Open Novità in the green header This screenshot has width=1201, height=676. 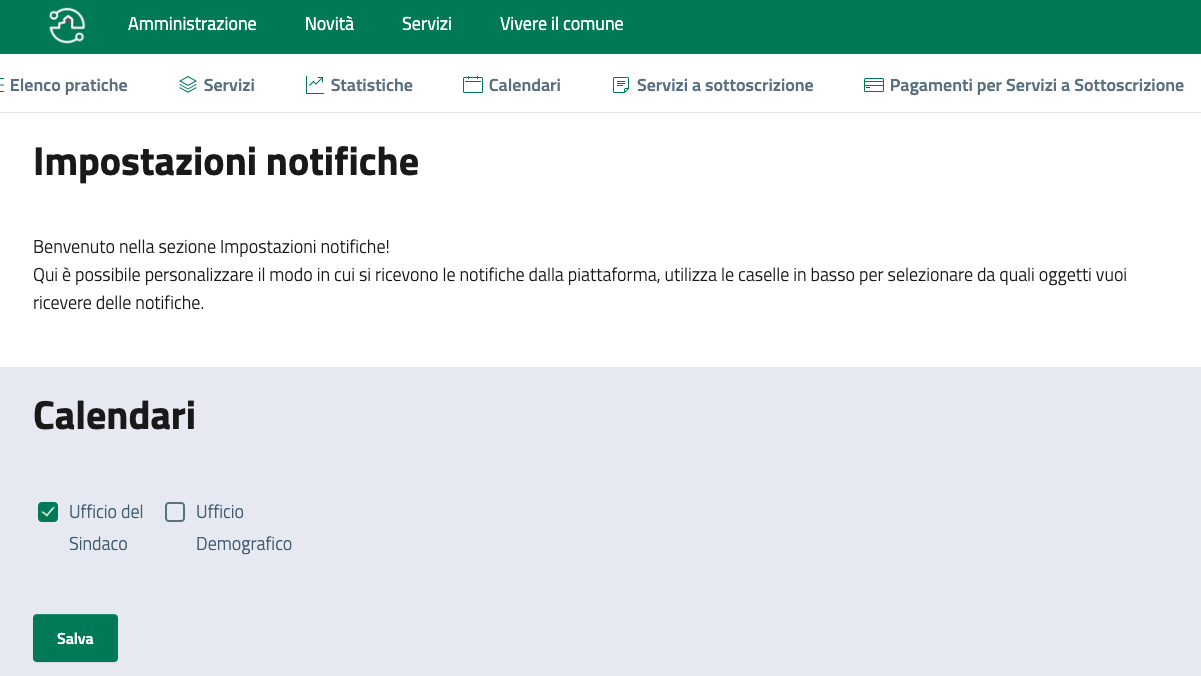tap(329, 24)
